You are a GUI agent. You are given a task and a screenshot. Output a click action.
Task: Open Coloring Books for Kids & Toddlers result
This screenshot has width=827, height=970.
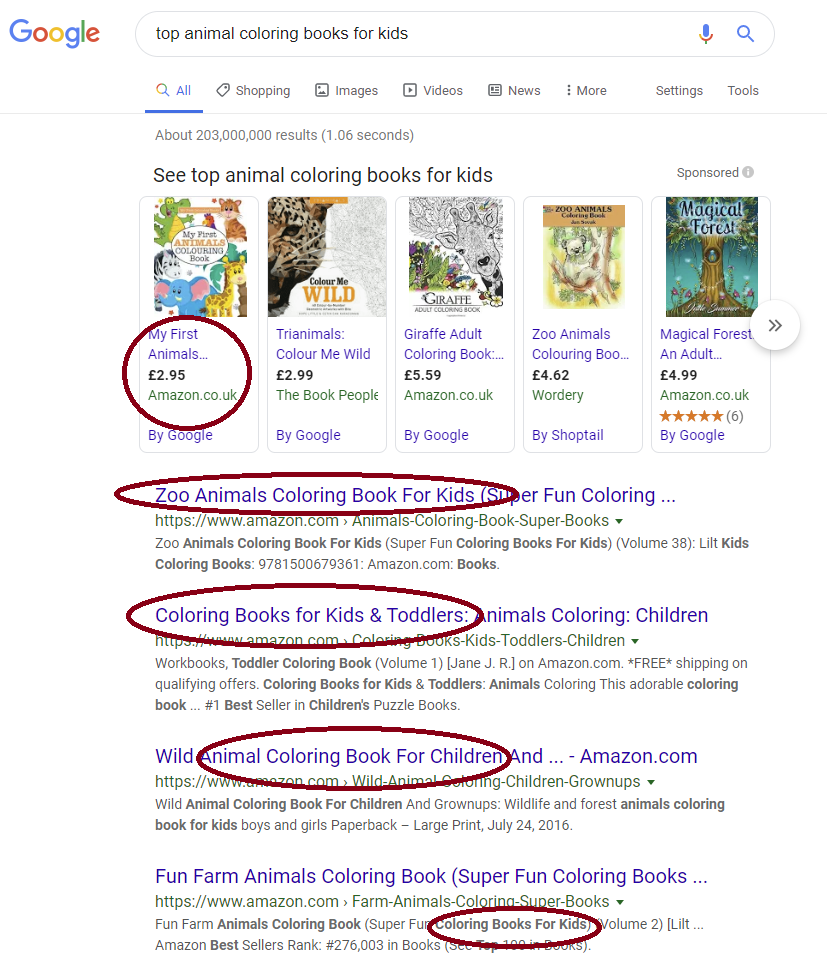(432, 616)
